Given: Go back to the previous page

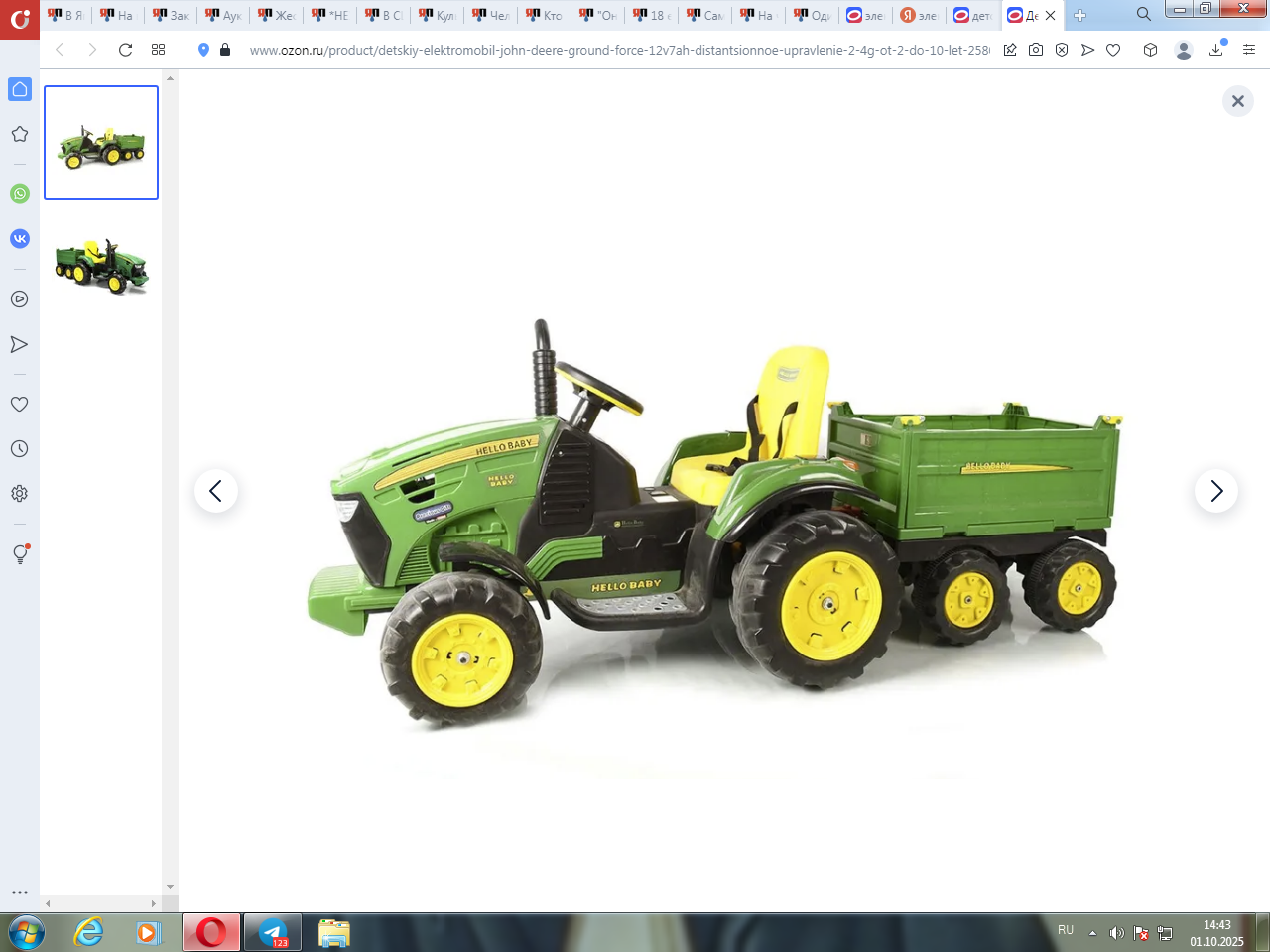Looking at the screenshot, I should [60, 50].
